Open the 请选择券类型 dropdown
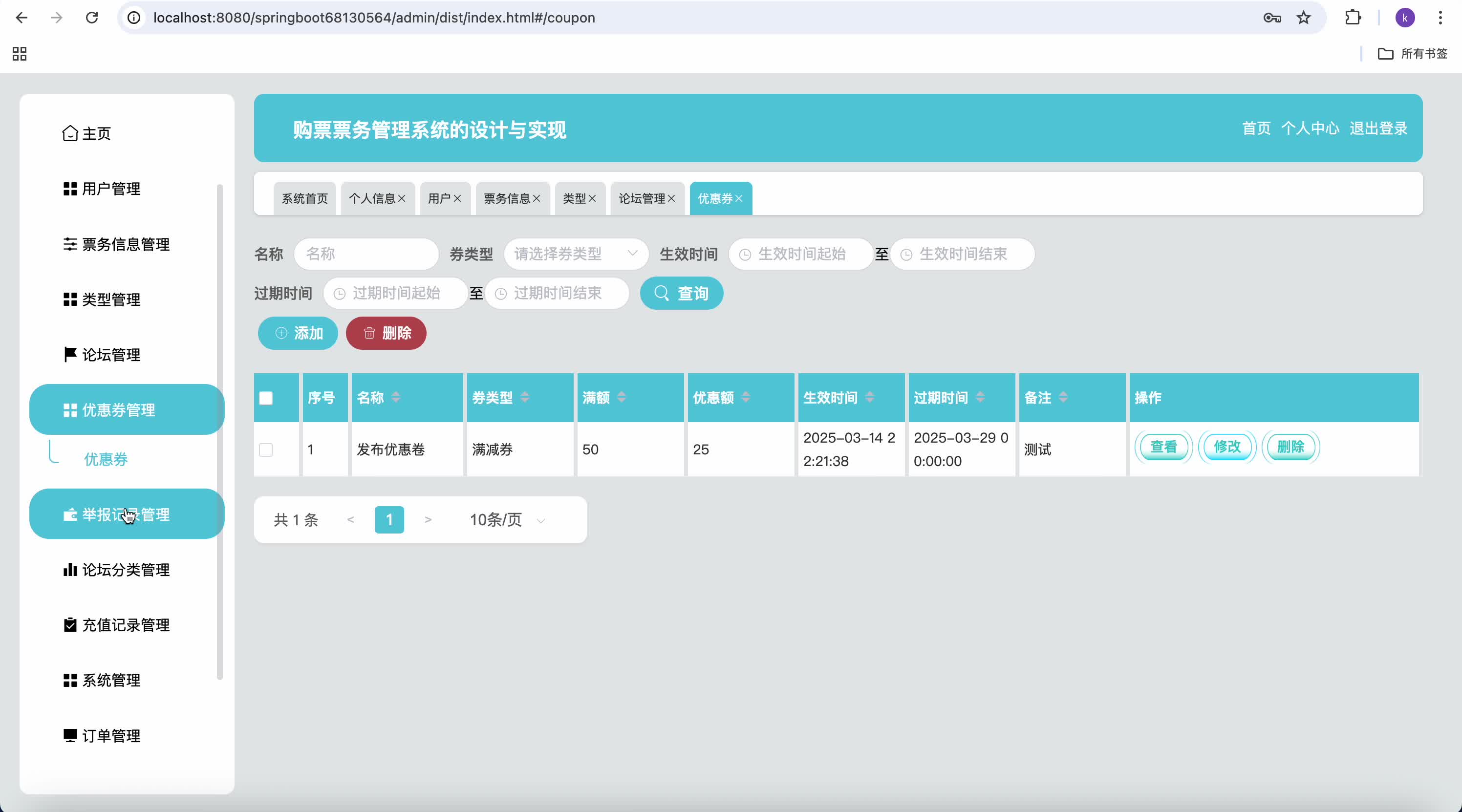This screenshot has width=1462, height=812. click(x=576, y=254)
